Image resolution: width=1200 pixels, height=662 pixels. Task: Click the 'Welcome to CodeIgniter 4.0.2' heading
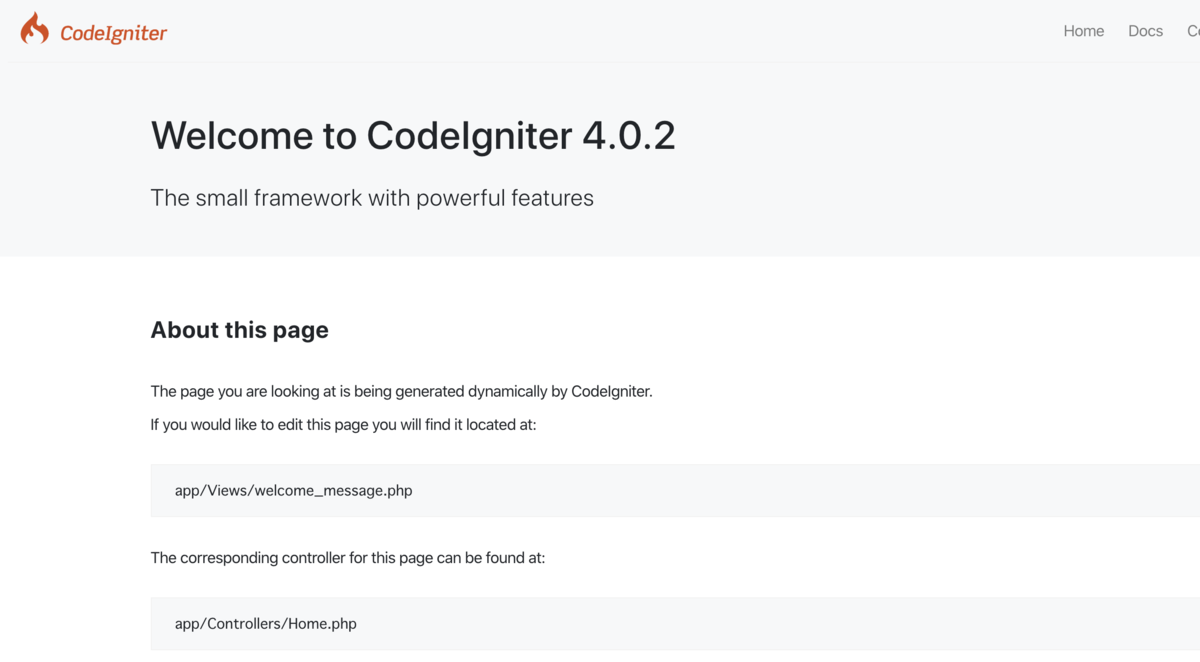tap(413, 136)
